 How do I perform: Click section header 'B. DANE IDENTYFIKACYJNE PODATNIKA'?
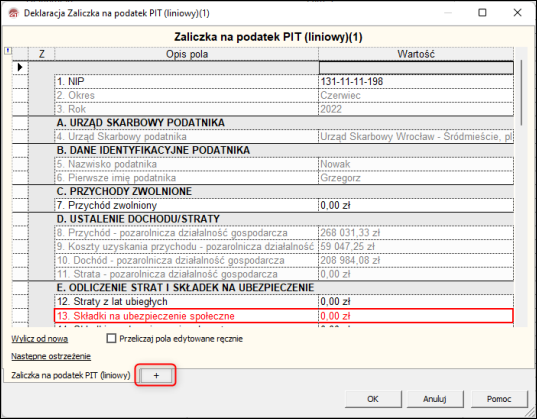[x=153, y=150]
